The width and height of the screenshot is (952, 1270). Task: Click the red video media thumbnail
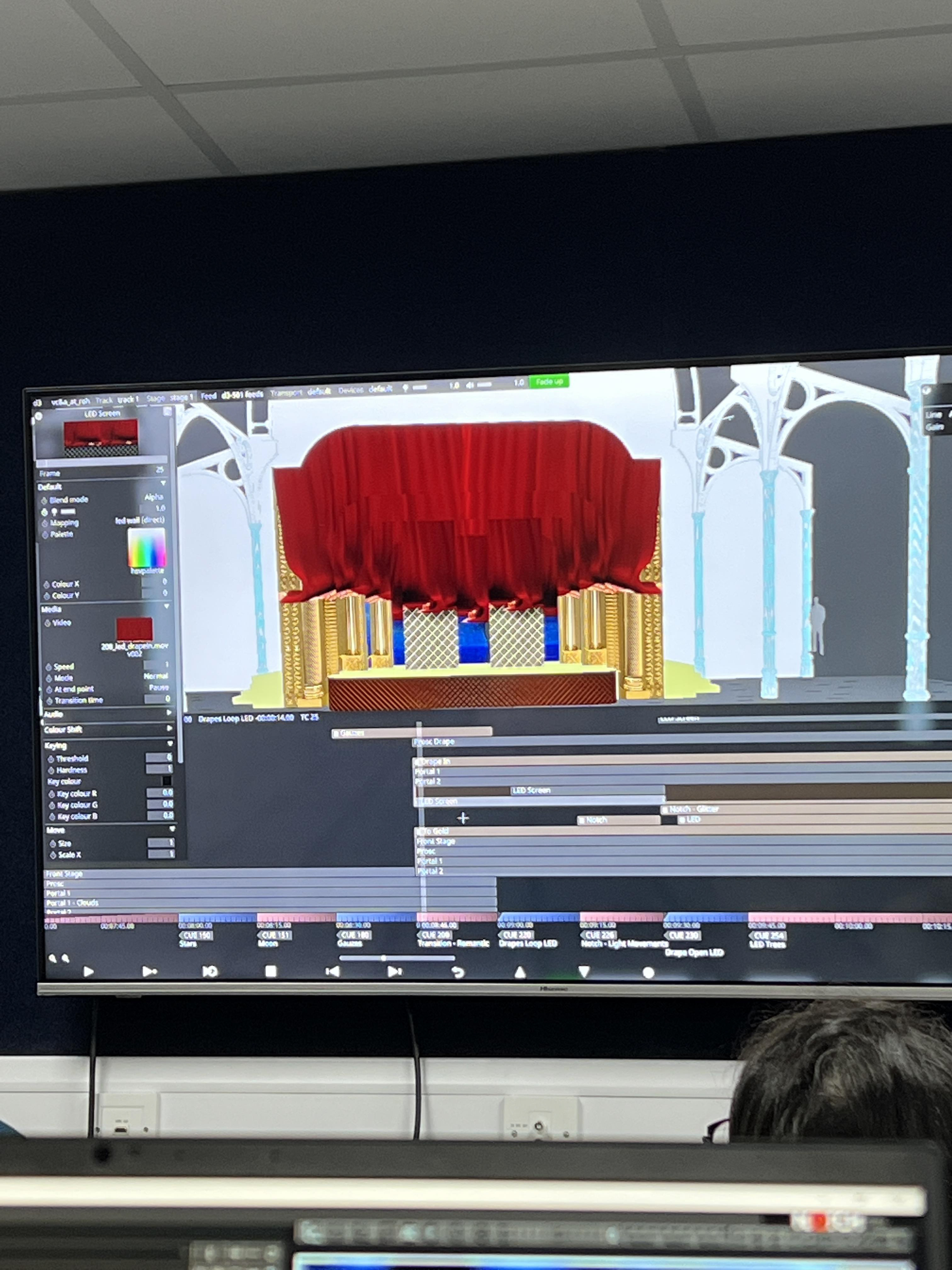[134, 629]
